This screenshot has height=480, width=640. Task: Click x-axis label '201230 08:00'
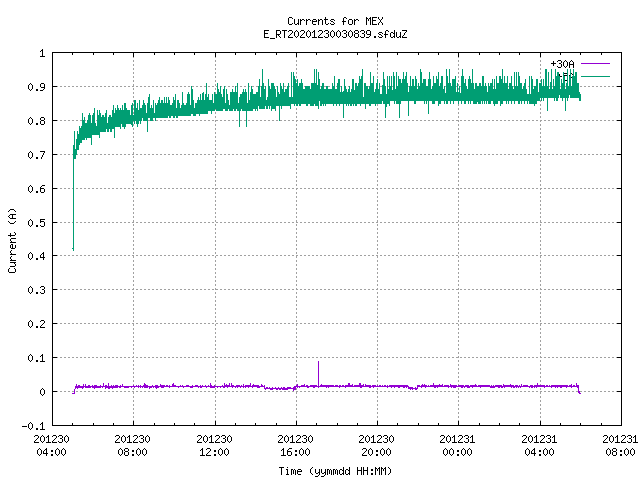pyautogui.click(x=133, y=446)
